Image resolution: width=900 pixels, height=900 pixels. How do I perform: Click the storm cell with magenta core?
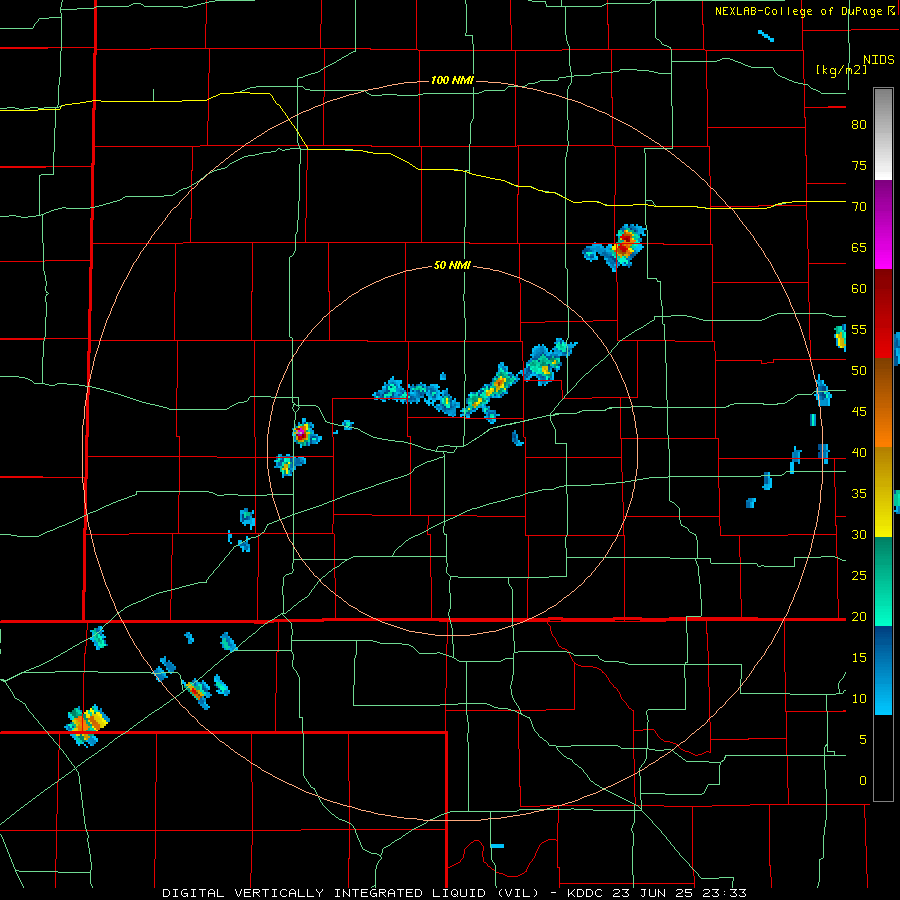[302, 433]
